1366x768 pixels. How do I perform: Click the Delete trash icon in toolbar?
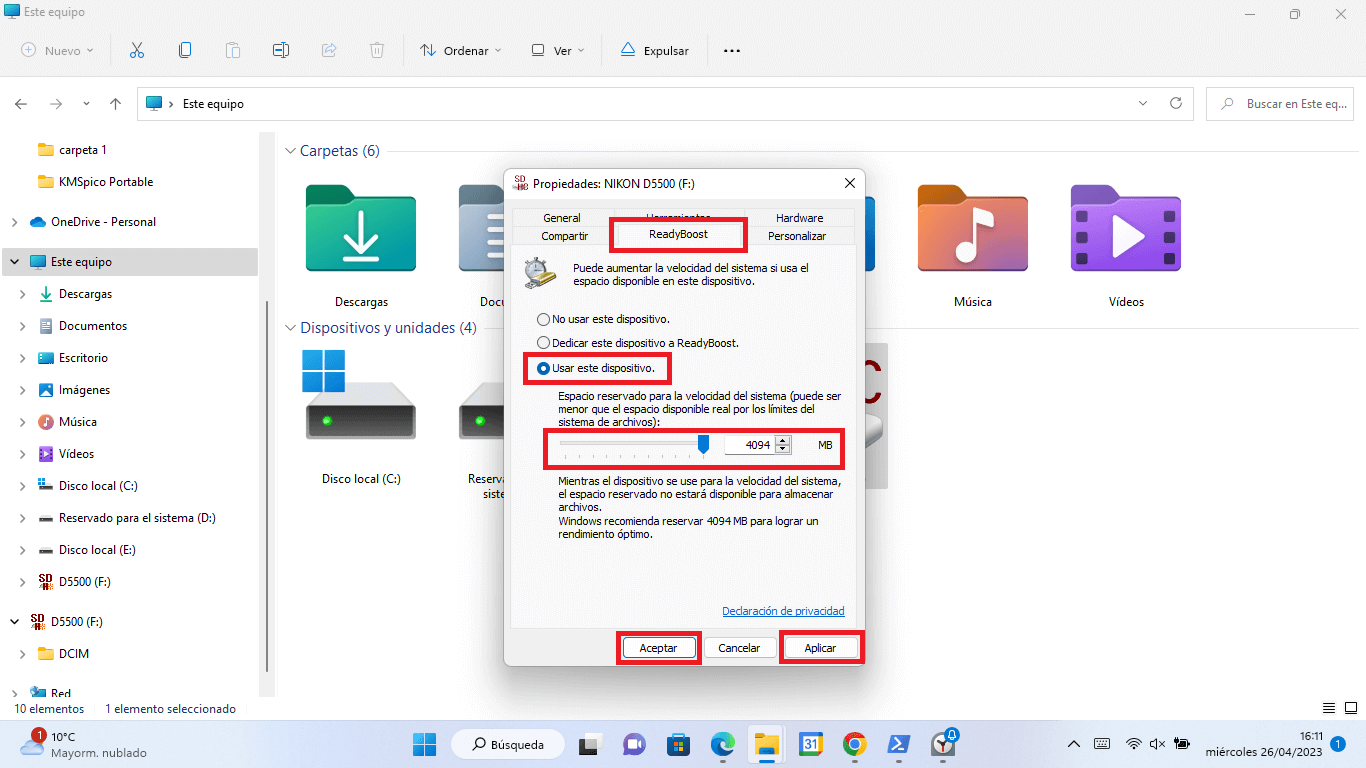[x=377, y=50]
